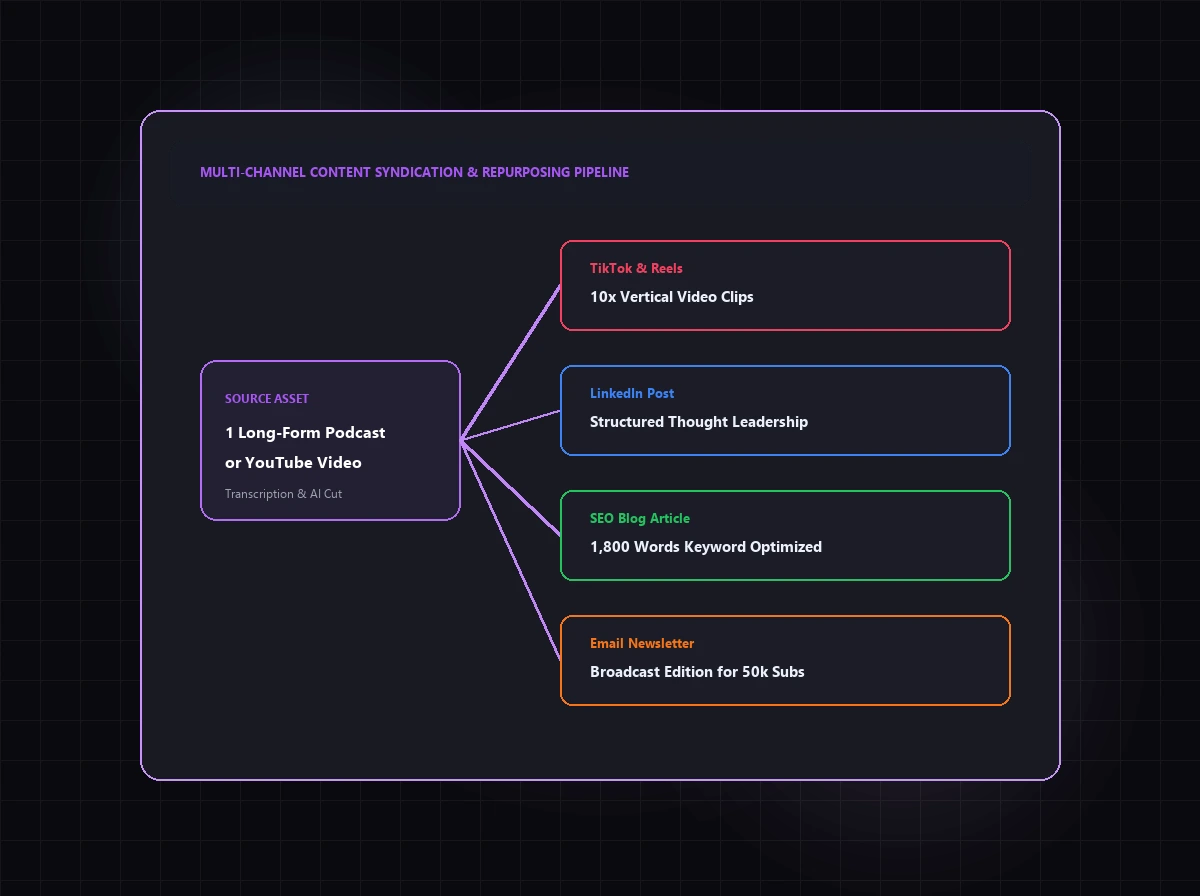Select the Source Asset card
Viewport: 1200px width, 896px height.
pyautogui.click(x=330, y=440)
